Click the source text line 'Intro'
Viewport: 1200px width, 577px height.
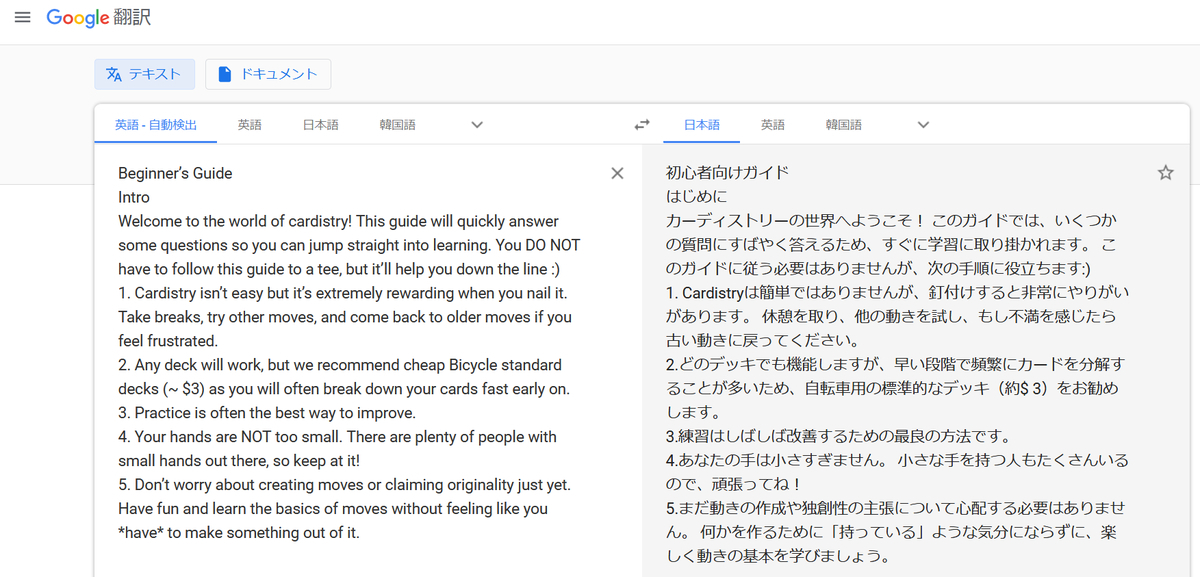(x=134, y=197)
